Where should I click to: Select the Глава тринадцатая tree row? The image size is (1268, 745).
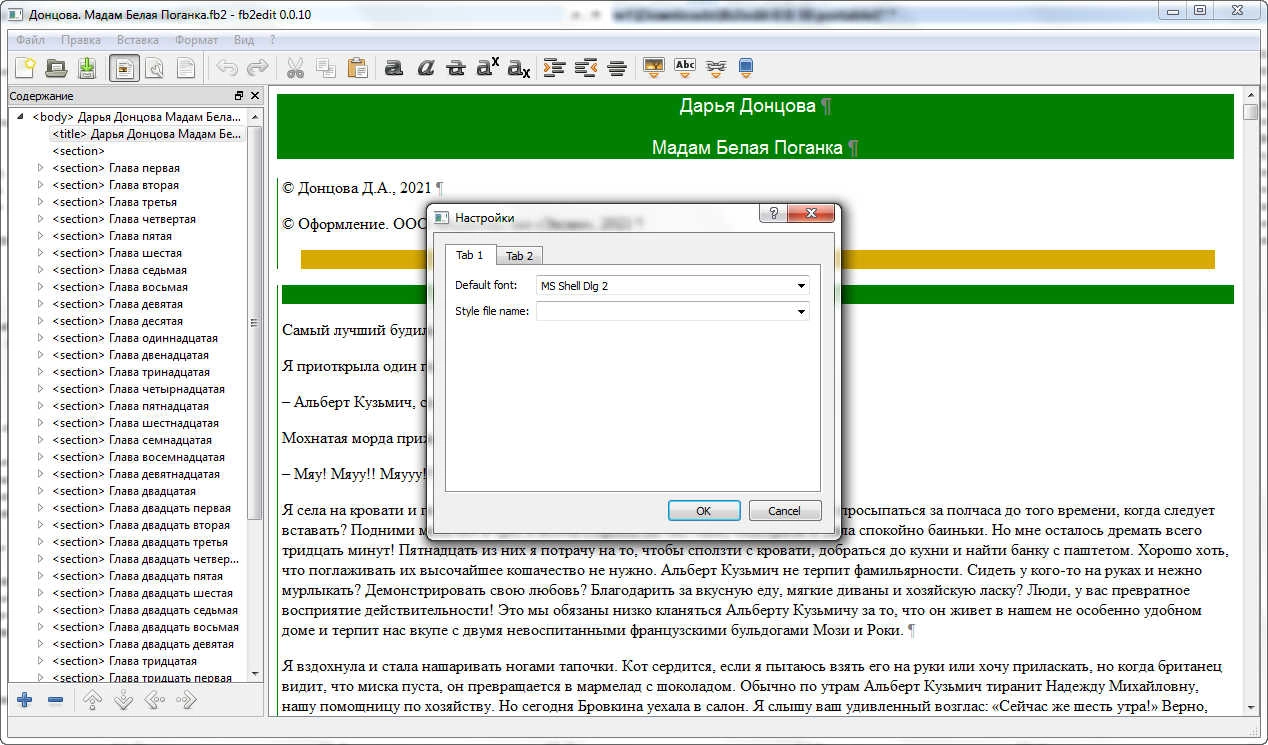[131, 372]
